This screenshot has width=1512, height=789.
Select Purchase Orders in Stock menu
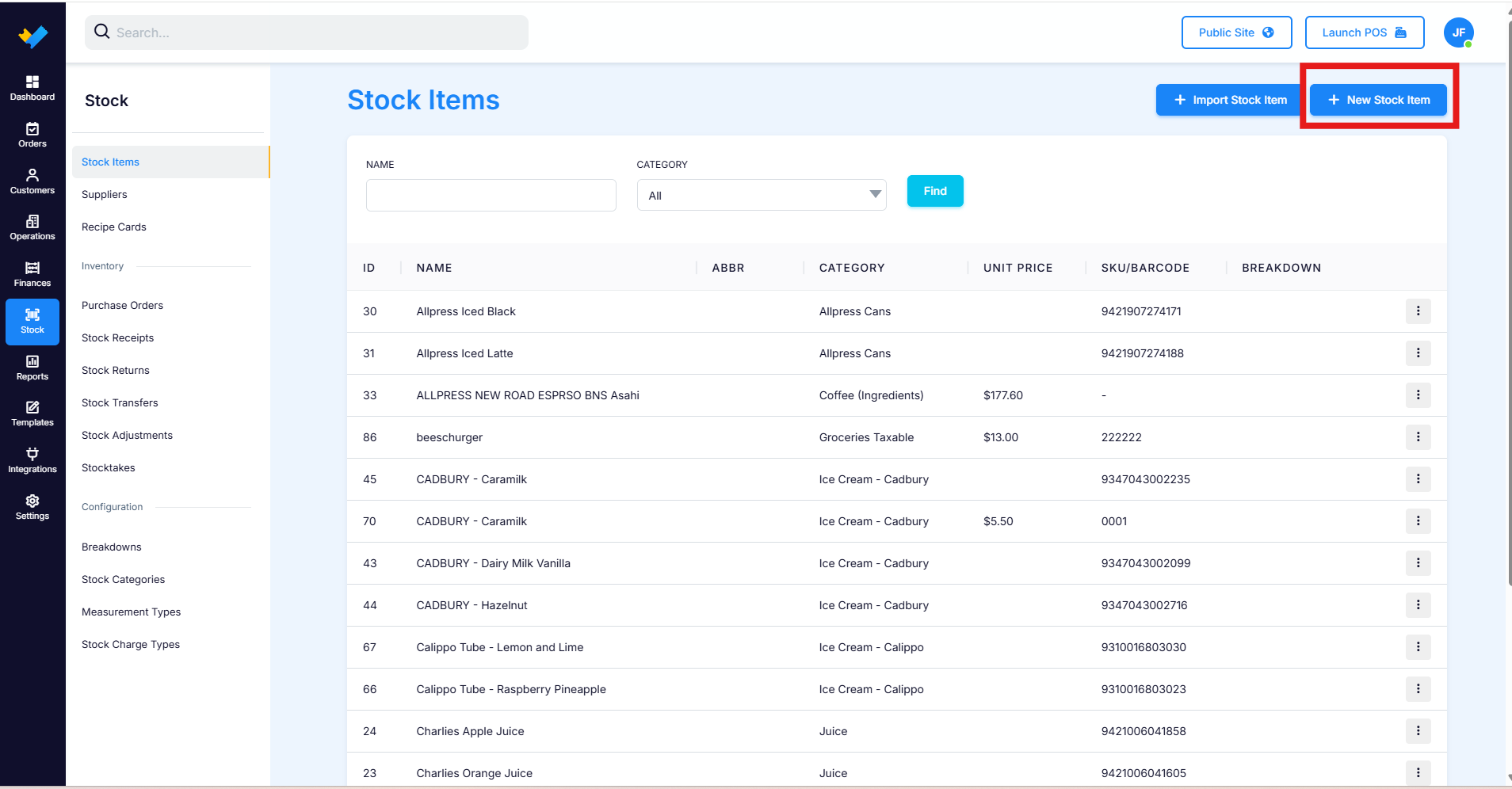click(122, 306)
